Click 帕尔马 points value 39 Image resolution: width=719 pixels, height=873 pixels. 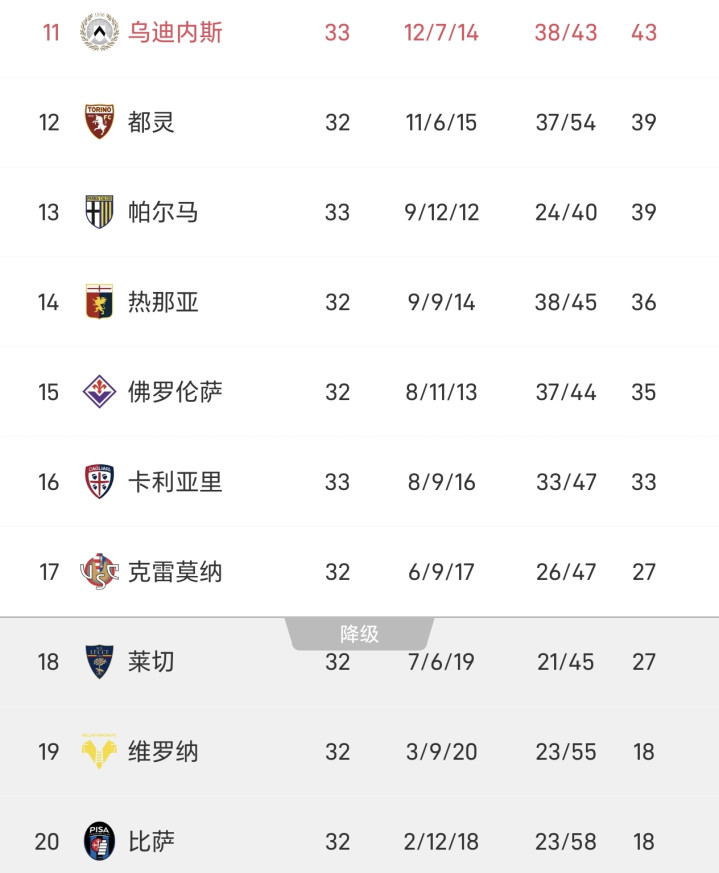644,212
